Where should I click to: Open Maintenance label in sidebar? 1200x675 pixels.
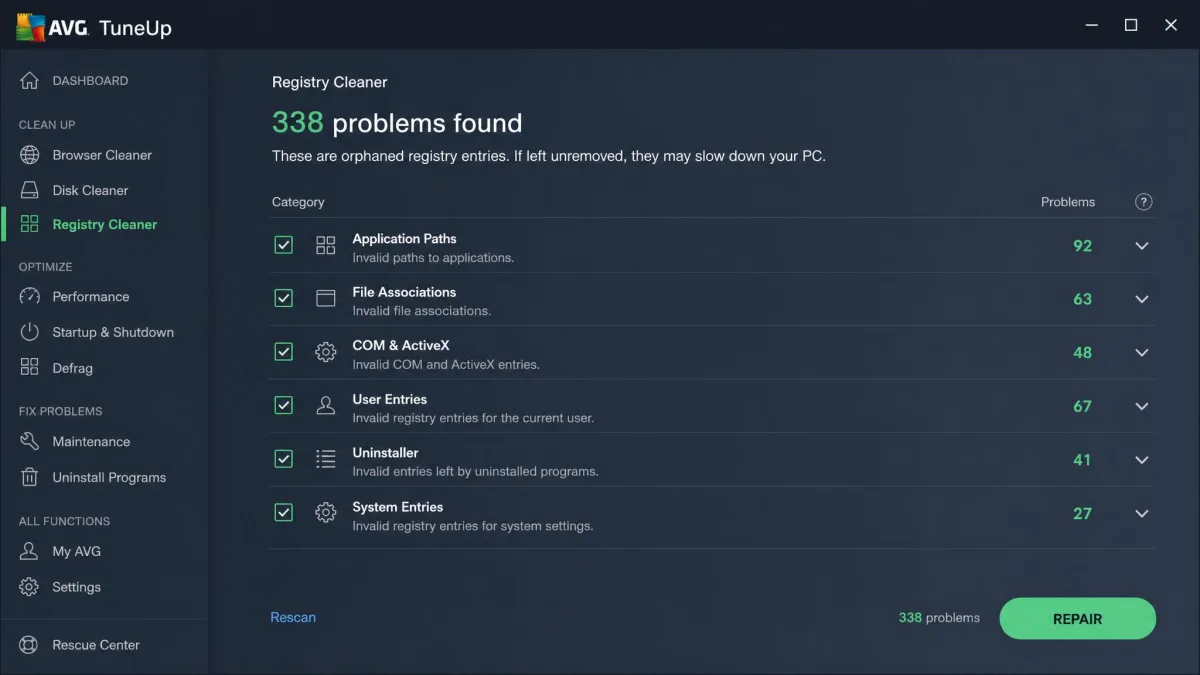(x=91, y=442)
